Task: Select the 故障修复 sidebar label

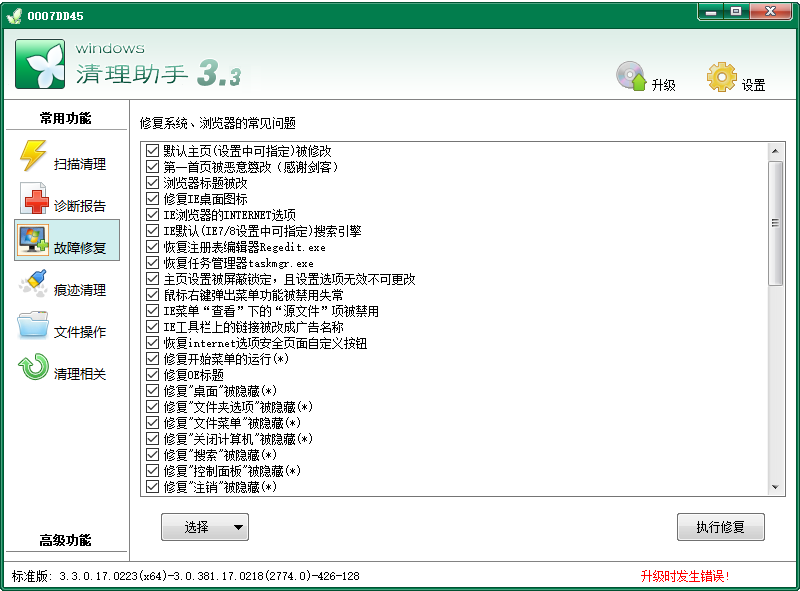Action: [x=80, y=248]
